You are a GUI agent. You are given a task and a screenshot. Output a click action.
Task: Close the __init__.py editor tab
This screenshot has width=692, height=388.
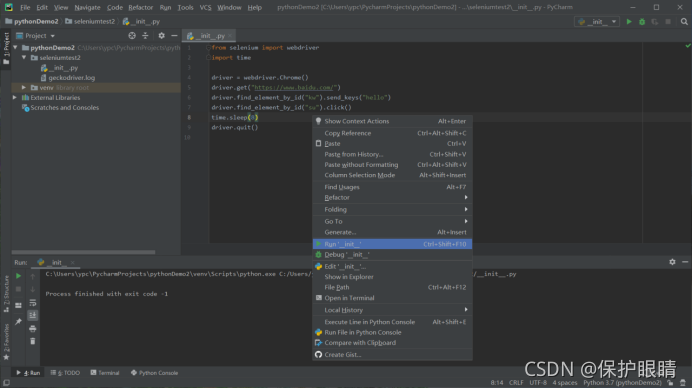pos(230,36)
